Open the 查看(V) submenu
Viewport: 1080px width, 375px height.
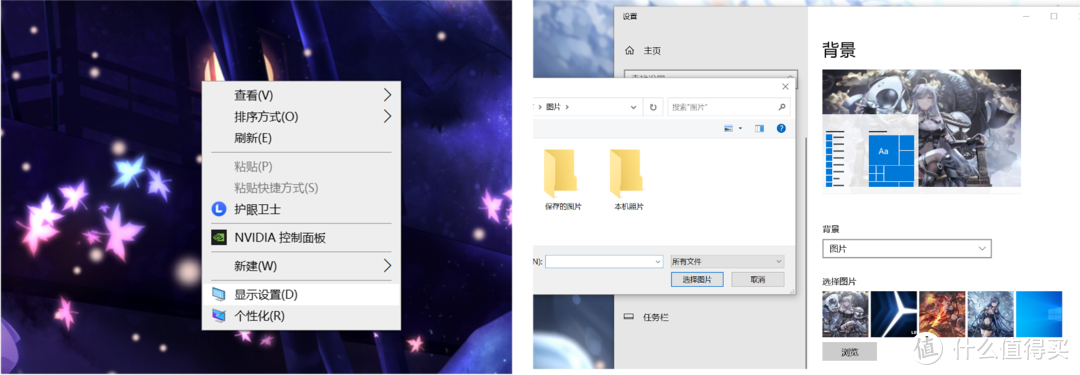(301, 94)
